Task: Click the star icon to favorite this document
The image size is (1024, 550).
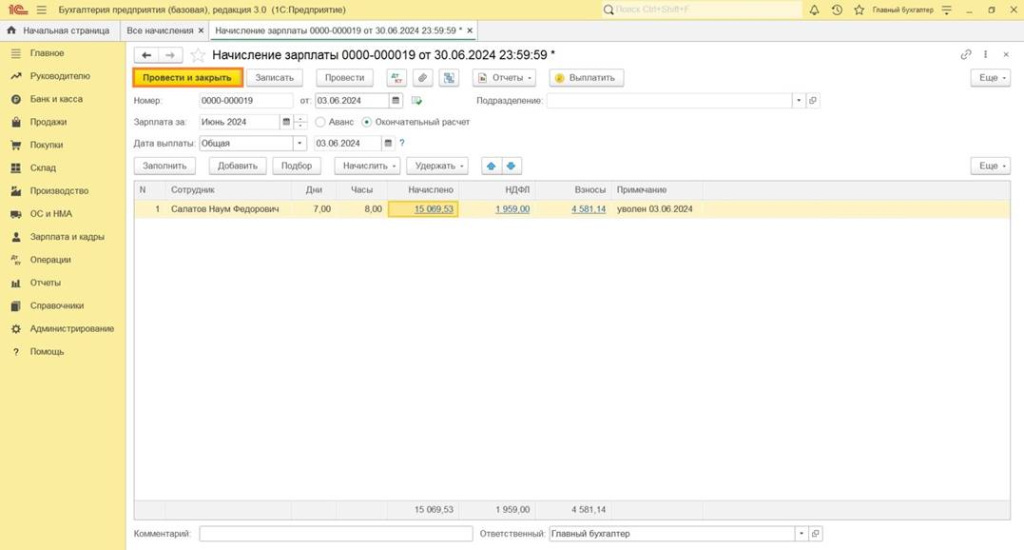Action: tap(198, 55)
